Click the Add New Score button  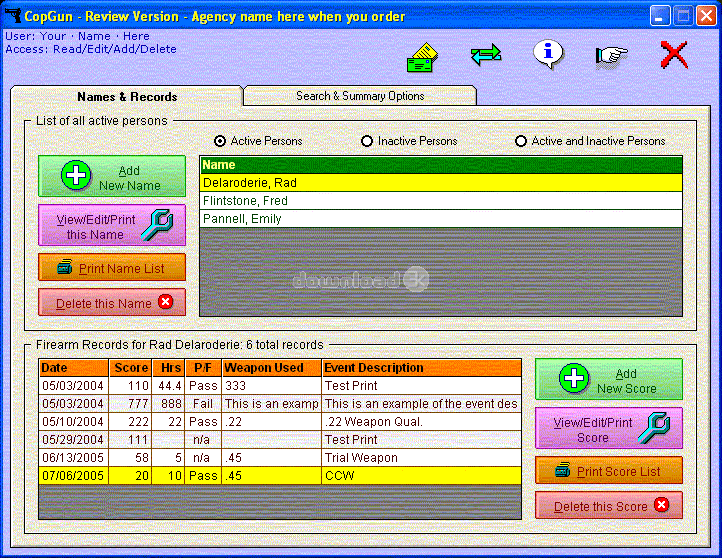[x=609, y=380]
